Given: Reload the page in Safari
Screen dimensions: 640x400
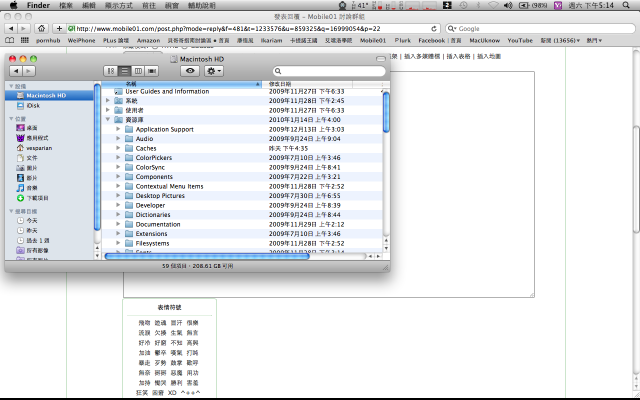Looking at the screenshot, I should click(x=434, y=29).
